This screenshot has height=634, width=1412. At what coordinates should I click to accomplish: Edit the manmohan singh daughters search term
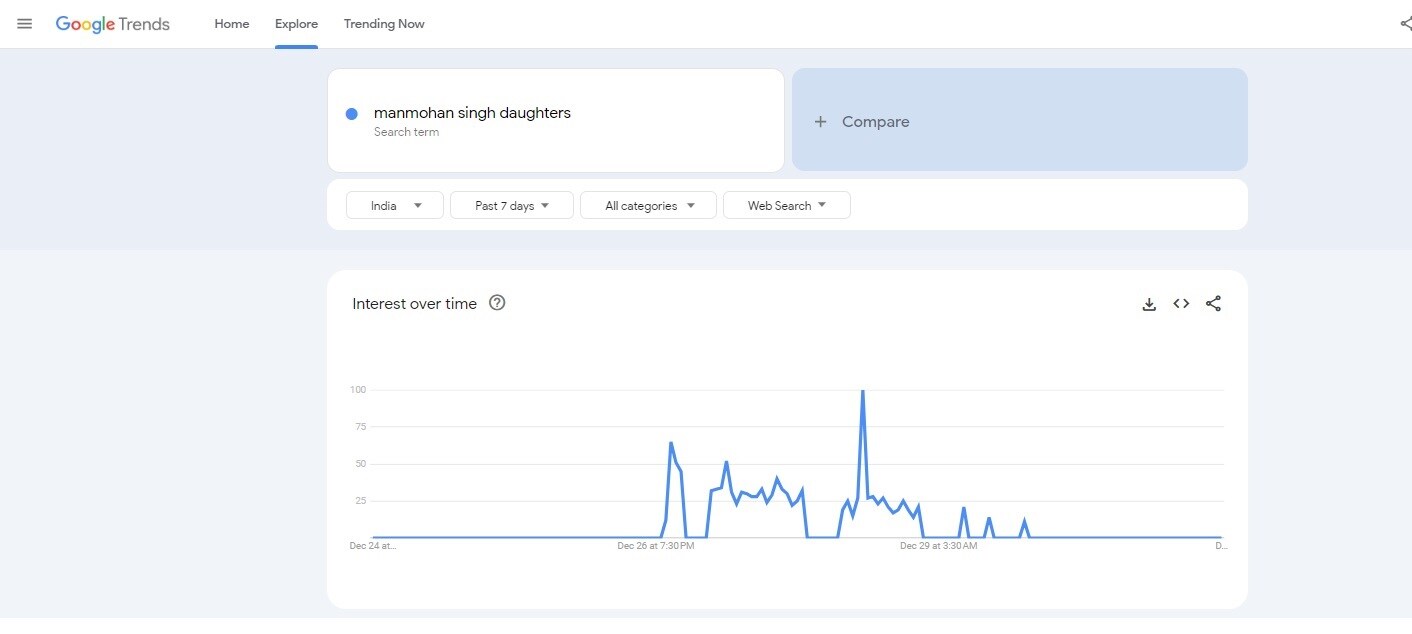(472, 113)
